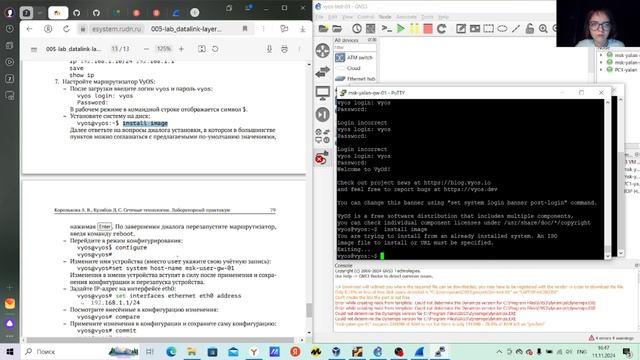Screen dimensions: 640x360
Task: Toggle the lock items padlock icon
Action: 529,29
